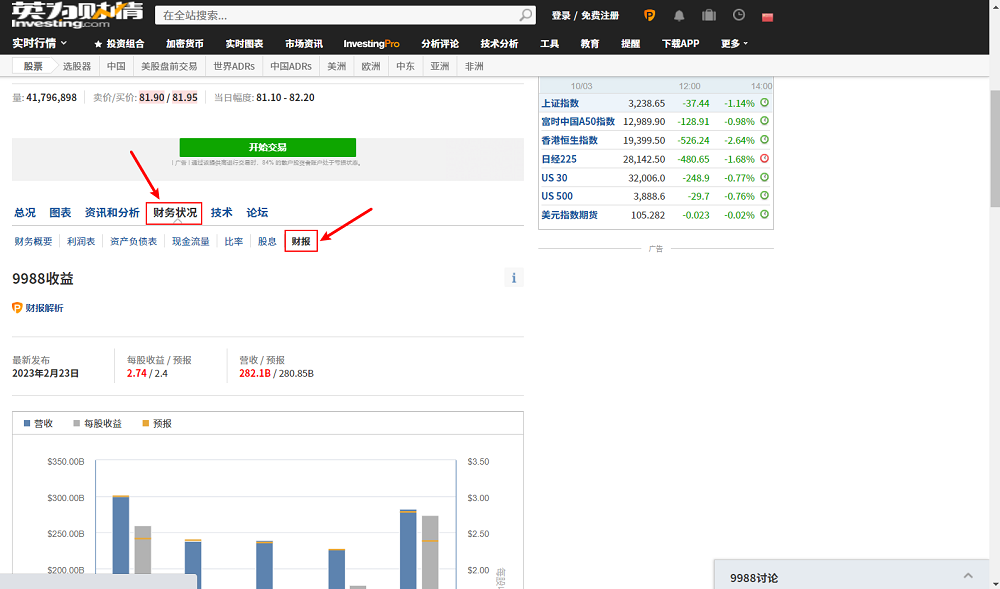1000x589 pixels.
Task: Open the 投资组合 menu item
Action: [x=119, y=43]
